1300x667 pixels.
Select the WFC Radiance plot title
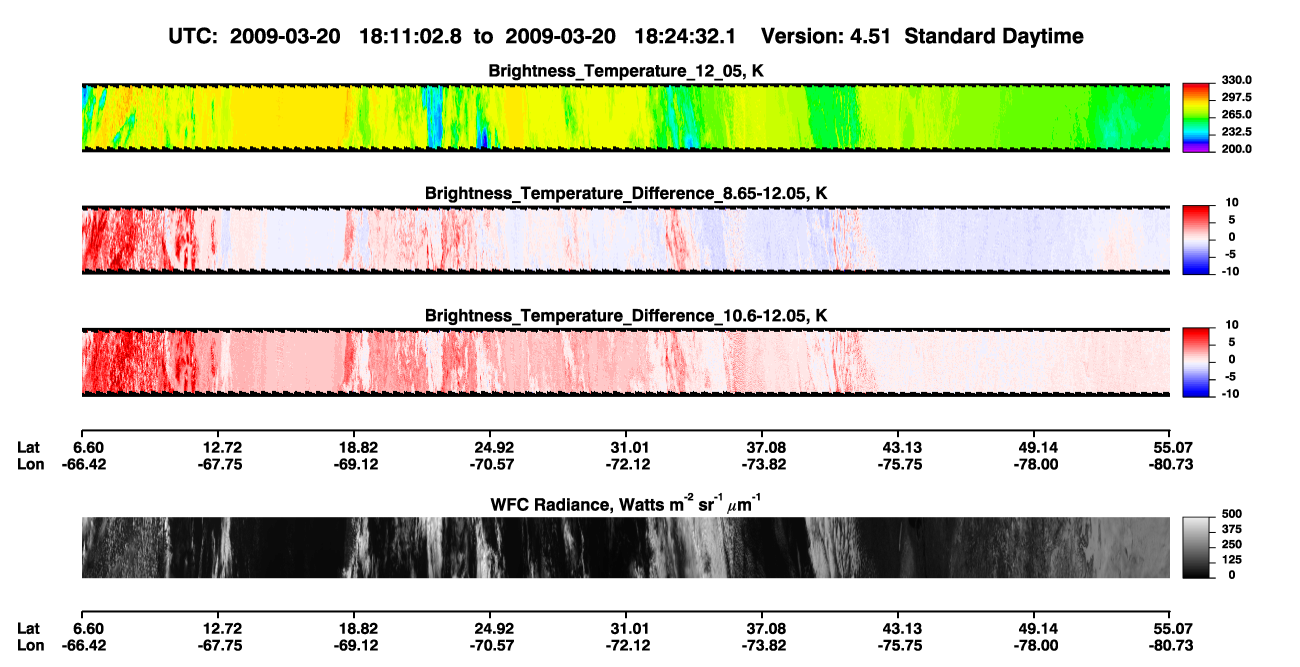click(x=626, y=505)
